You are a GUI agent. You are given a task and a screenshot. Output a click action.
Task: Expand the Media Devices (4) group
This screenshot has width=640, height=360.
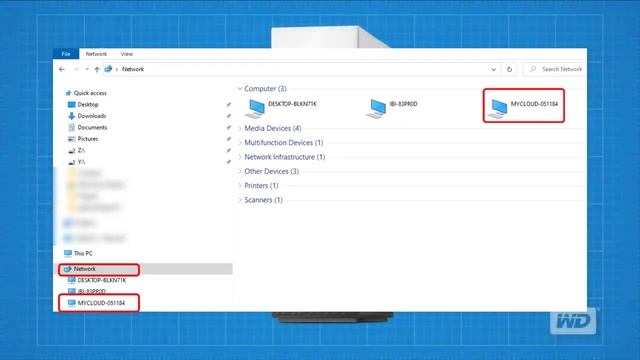240,128
